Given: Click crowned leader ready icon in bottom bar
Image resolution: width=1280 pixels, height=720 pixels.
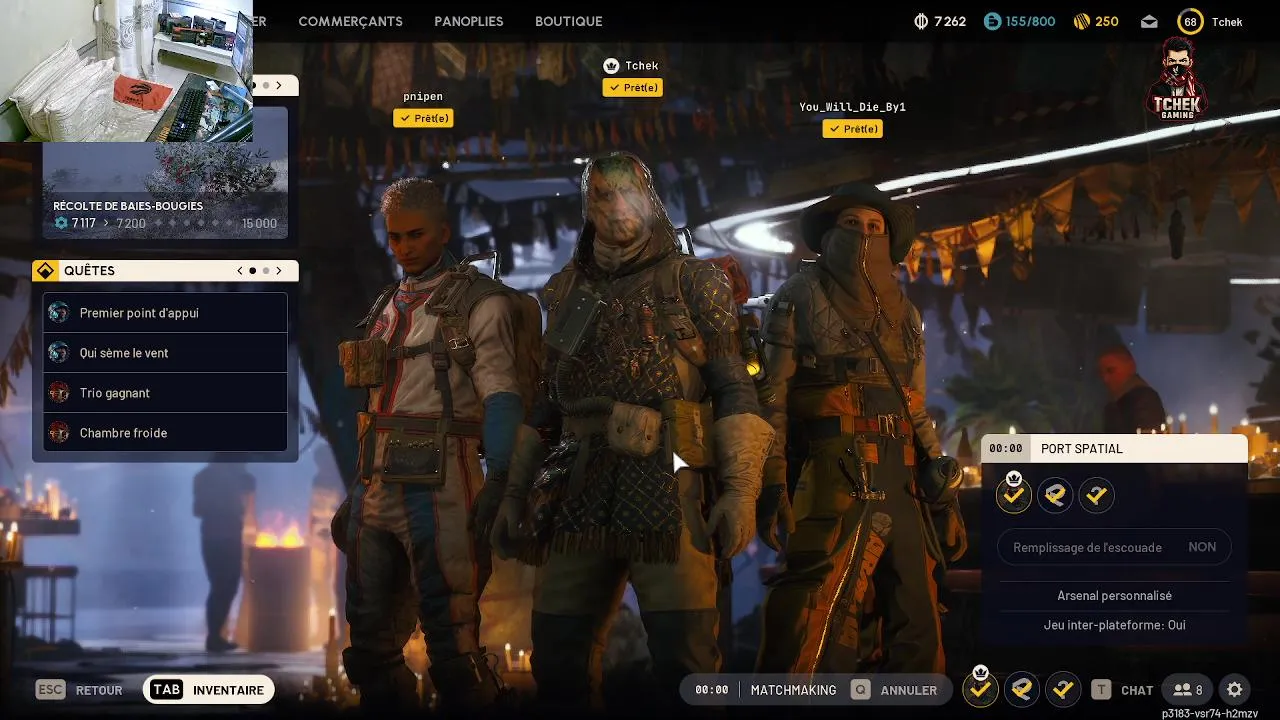Looking at the screenshot, I should (981, 688).
